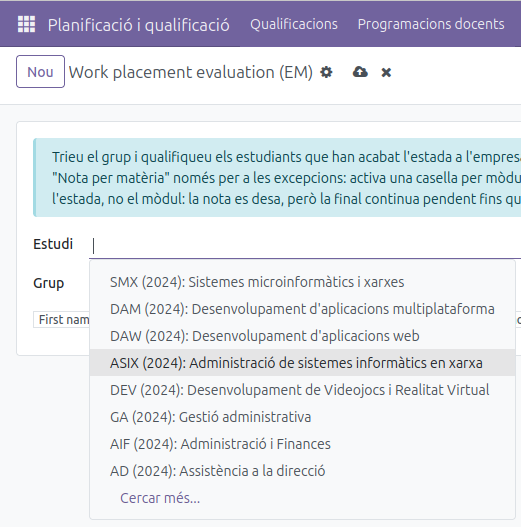521x527 pixels.
Task: Select DAW (2024) aplicacions web option
Action: click(302, 336)
